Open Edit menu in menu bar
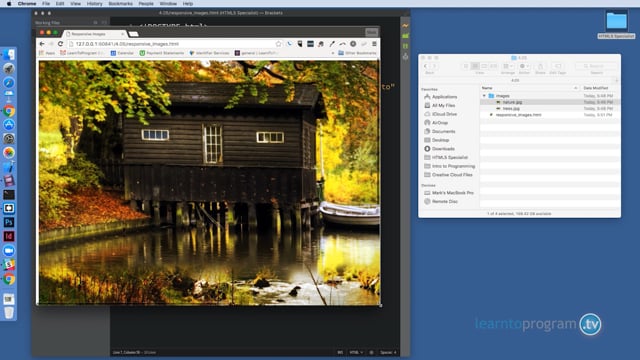The height and width of the screenshot is (360, 640). point(60,3)
